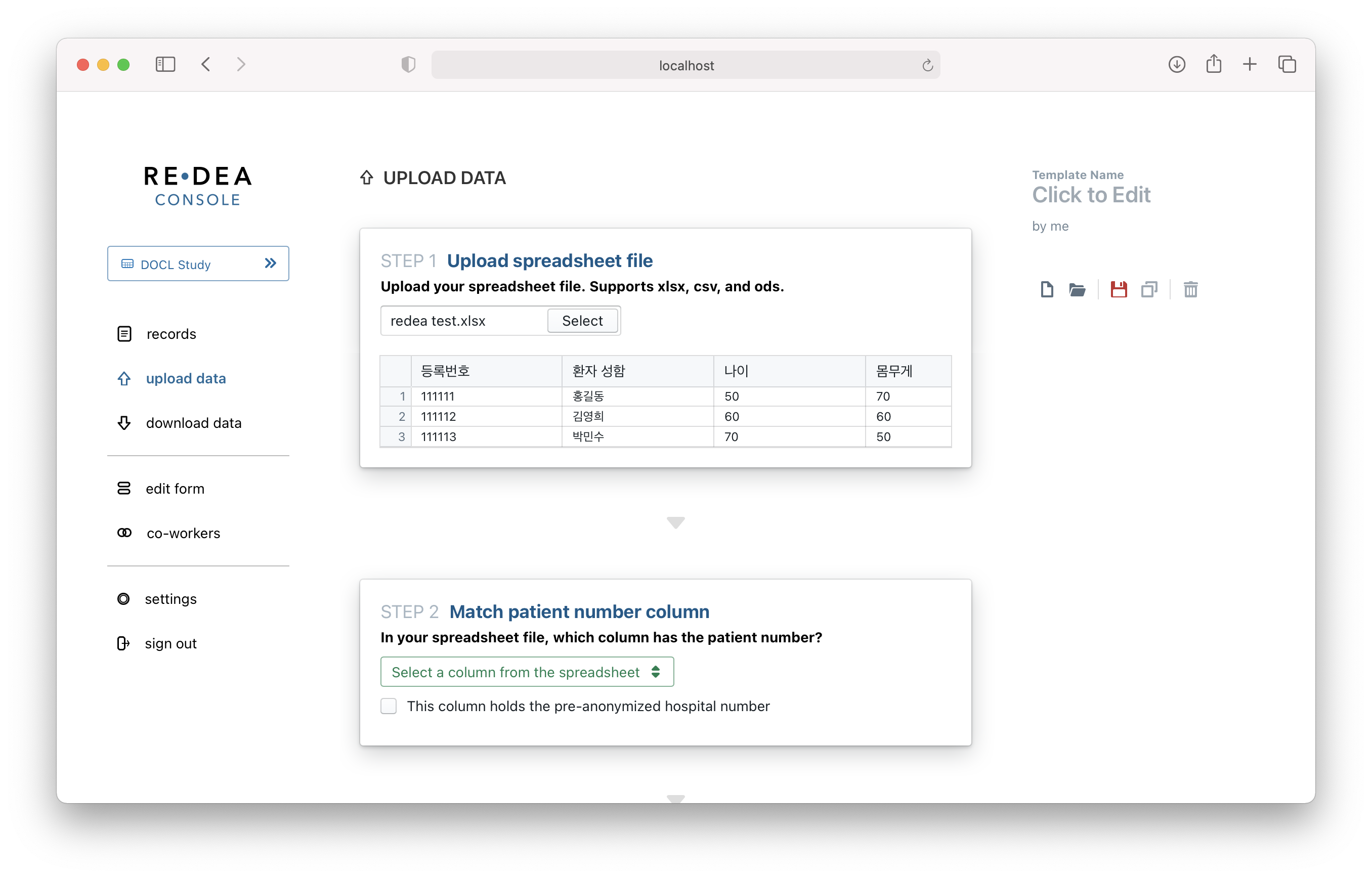Click the browser share icon
The width and height of the screenshot is (1372, 878).
[1214, 64]
